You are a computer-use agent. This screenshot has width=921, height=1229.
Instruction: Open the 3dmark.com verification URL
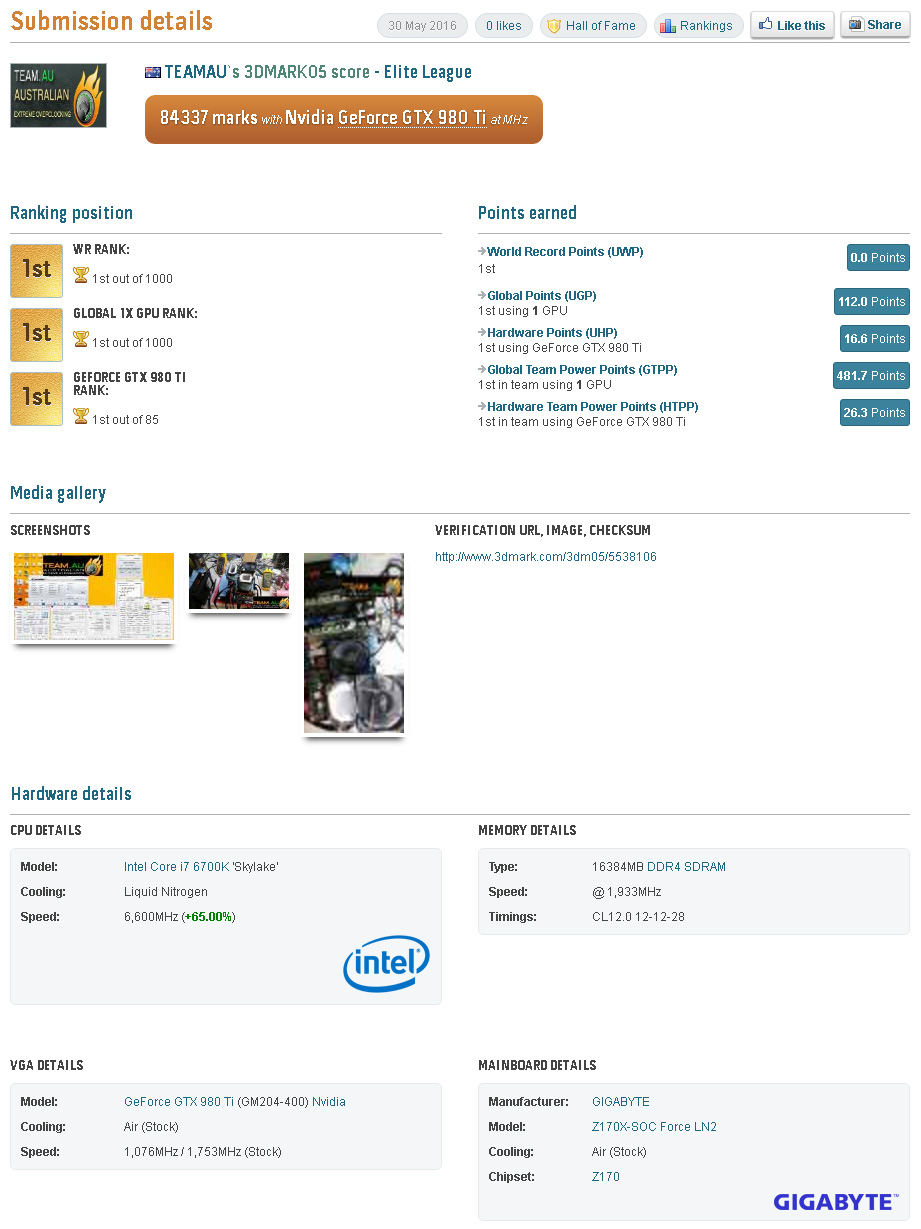pos(546,557)
